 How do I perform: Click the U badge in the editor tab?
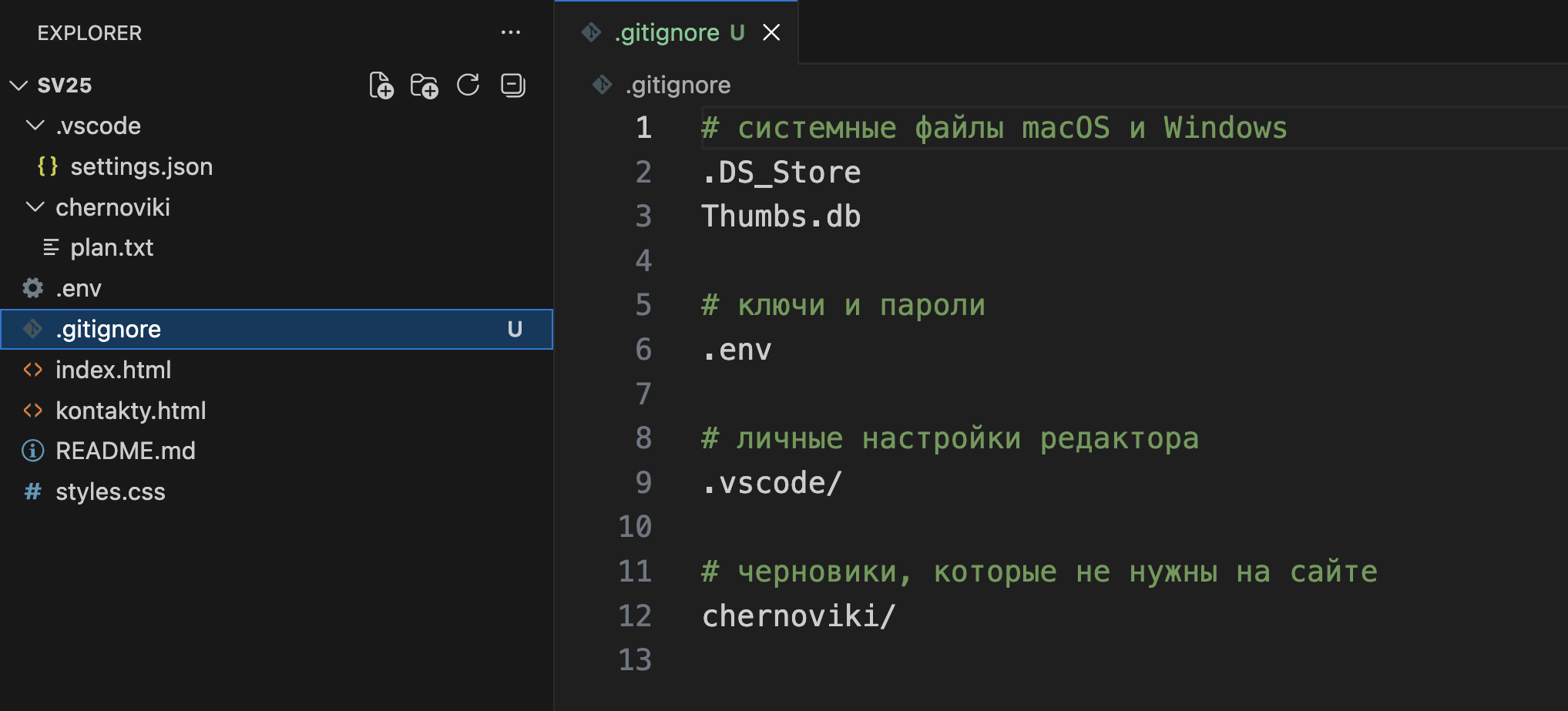[x=737, y=32]
